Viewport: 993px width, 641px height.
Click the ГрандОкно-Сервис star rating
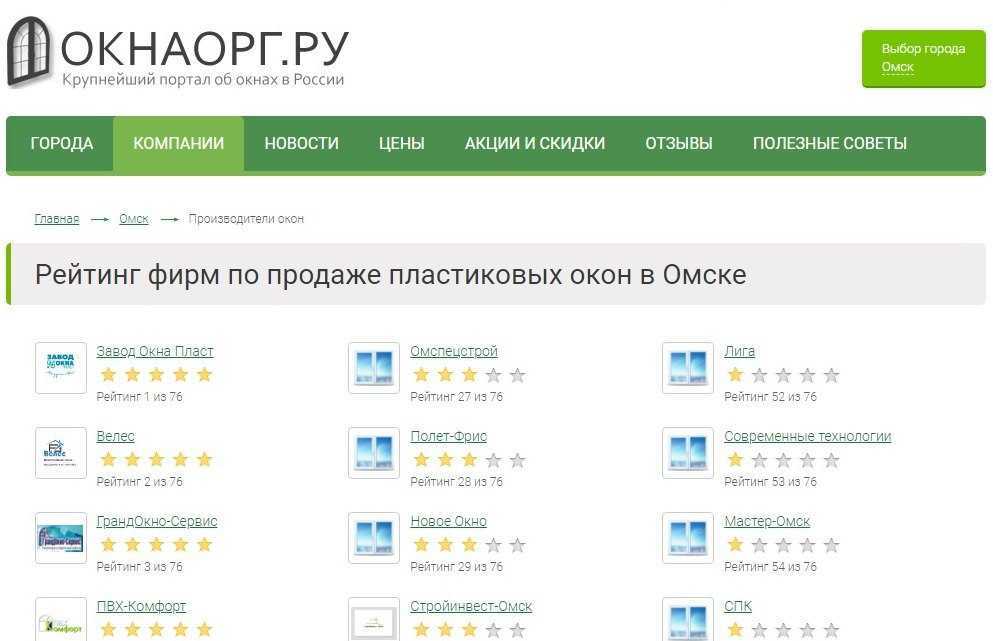[156, 545]
